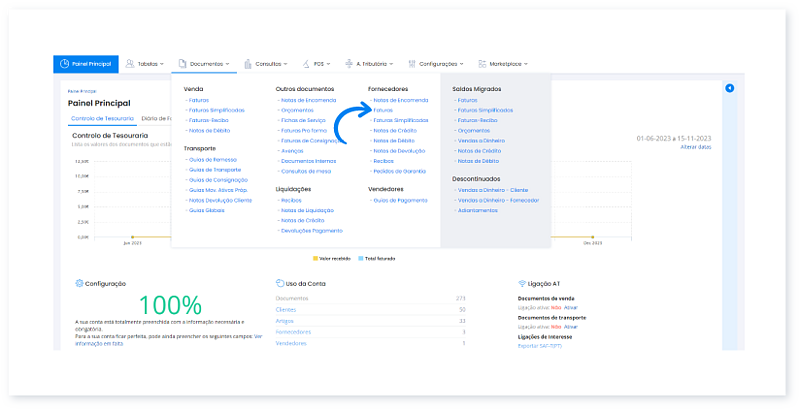Click the Uso da Conta icon
Image resolution: width=800 pixels, height=409 pixels.
(279, 283)
